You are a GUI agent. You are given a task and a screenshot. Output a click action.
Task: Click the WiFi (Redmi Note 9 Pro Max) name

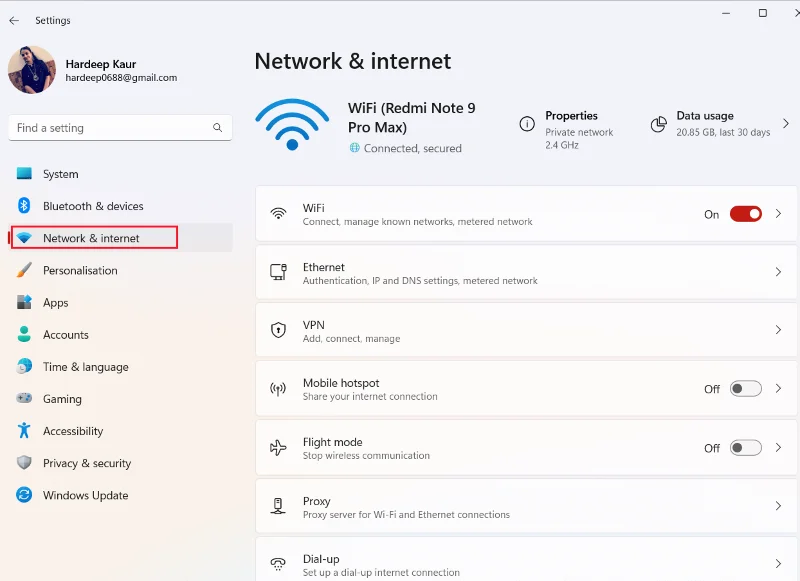pos(411,117)
